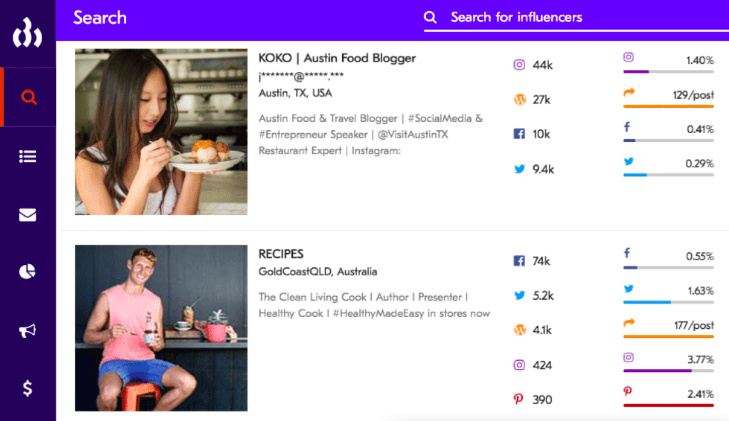
Task: Click KOKO's Instagram 1.40% engagement bar
Action: point(668,71)
